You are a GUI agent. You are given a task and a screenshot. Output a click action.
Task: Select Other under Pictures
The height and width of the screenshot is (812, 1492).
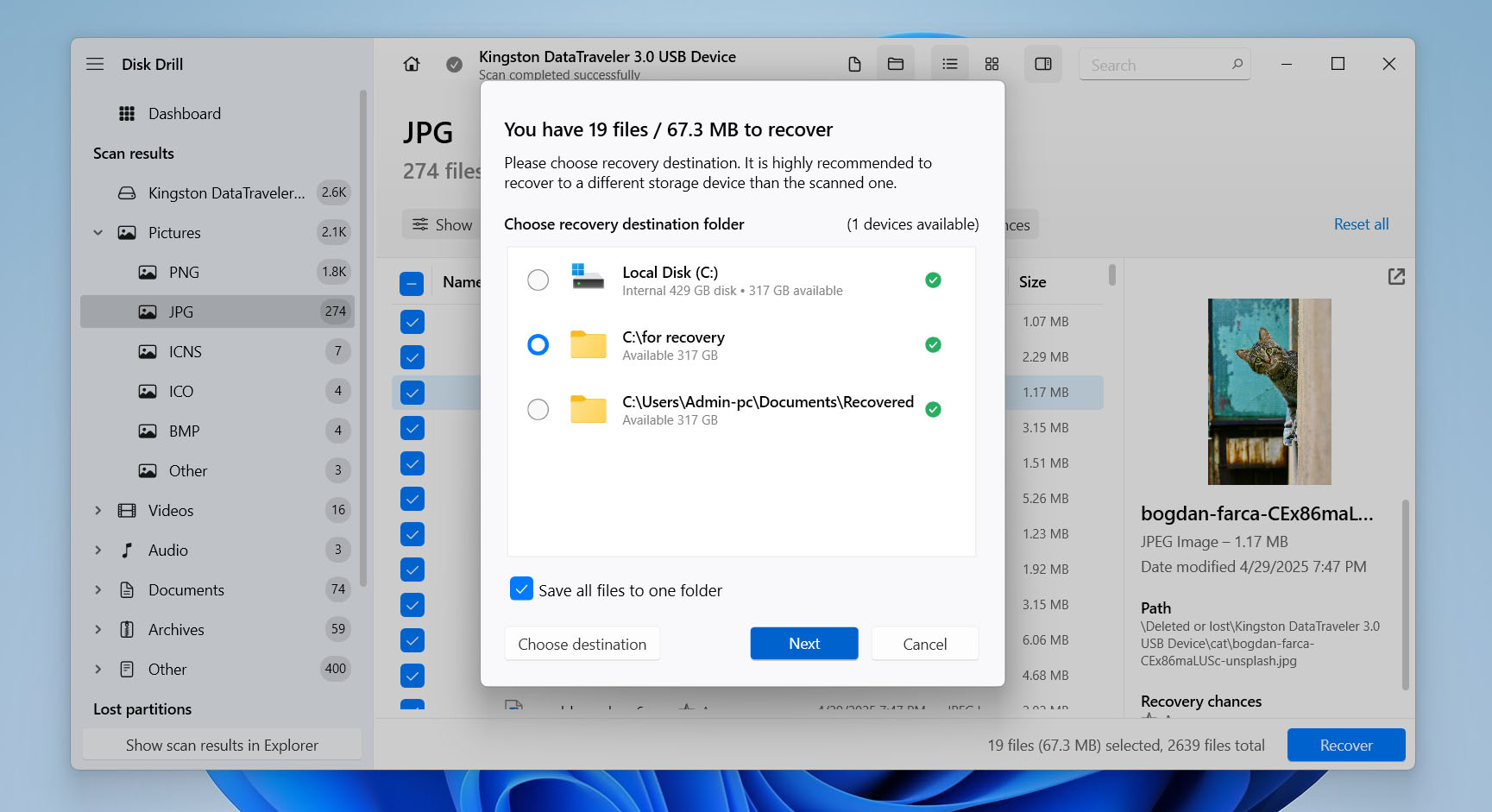click(x=217, y=471)
